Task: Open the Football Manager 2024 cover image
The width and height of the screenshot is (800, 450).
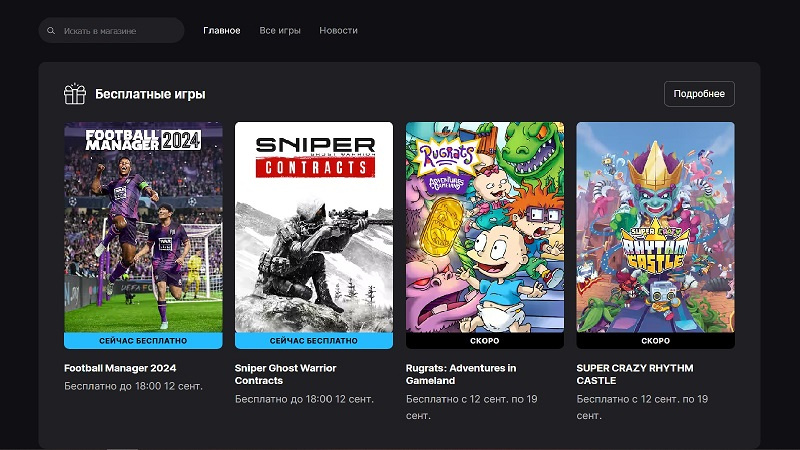Action: (143, 227)
